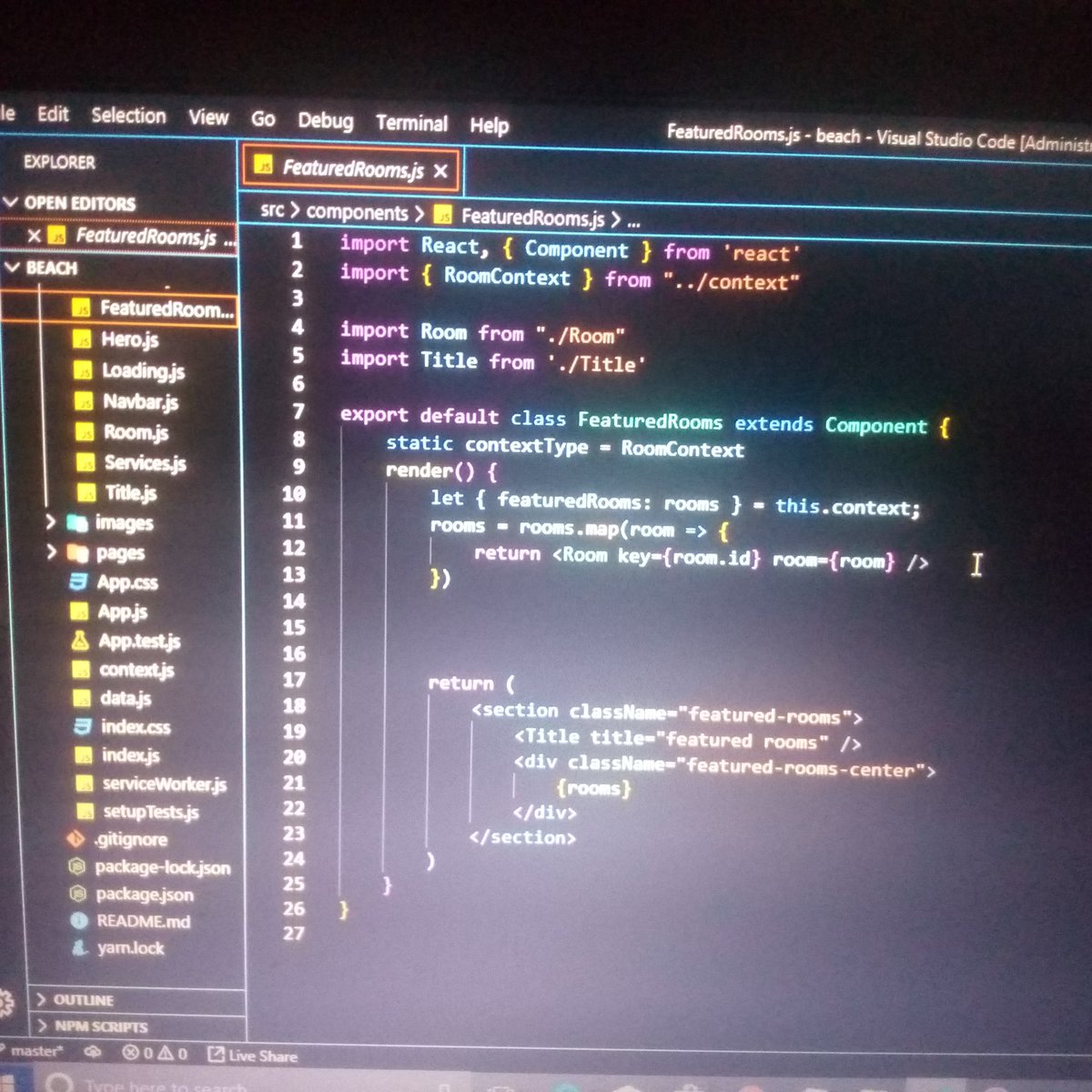Open errors and warnings status indicator
This screenshot has width=1092, height=1092.
(155, 1054)
